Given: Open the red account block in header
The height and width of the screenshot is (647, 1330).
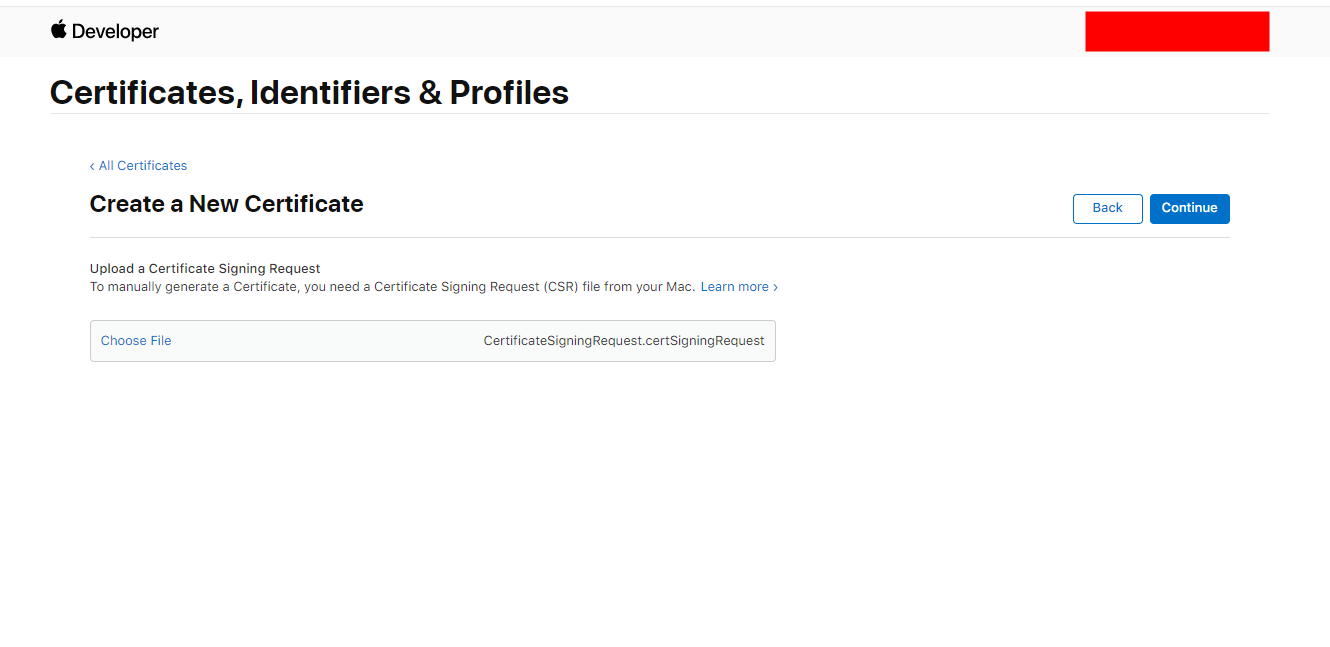Looking at the screenshot, I should 1177,31.
